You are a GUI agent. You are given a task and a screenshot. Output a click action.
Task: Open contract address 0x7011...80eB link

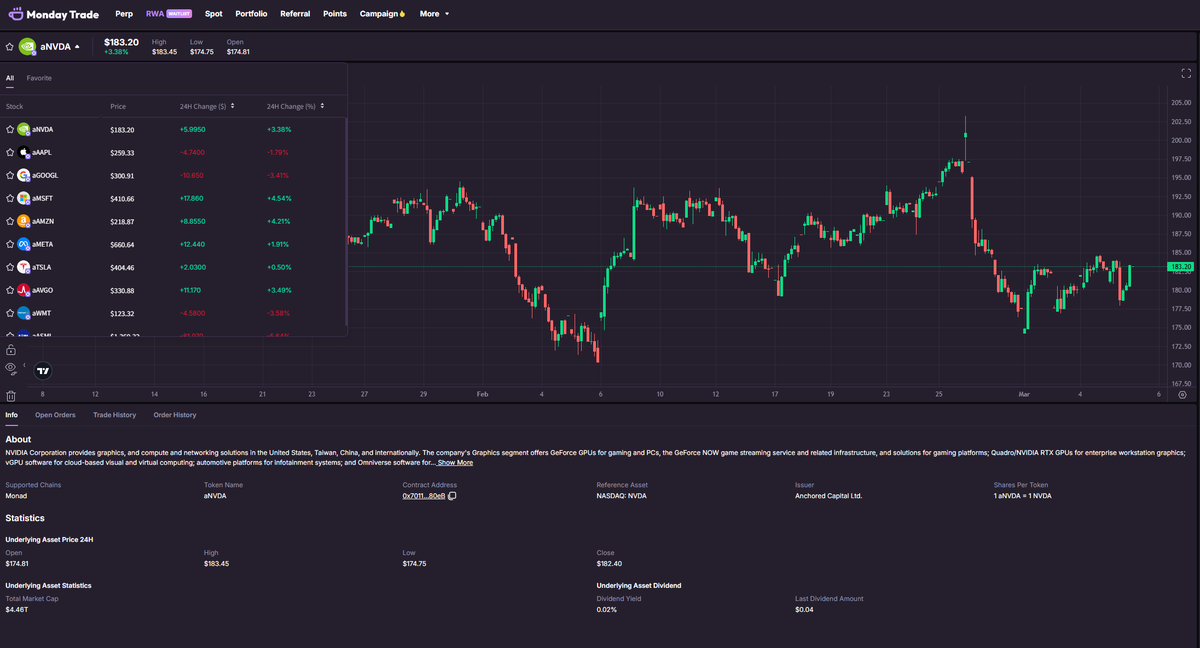424,496
